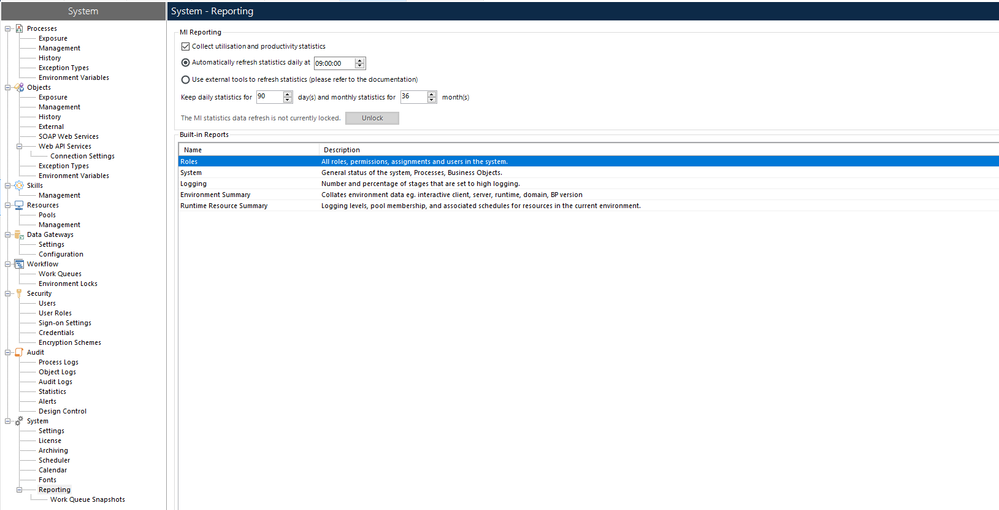Screen dimensions: 999x510
Task: Open Exception Types under Processes
Action: (x=64, y=68)
